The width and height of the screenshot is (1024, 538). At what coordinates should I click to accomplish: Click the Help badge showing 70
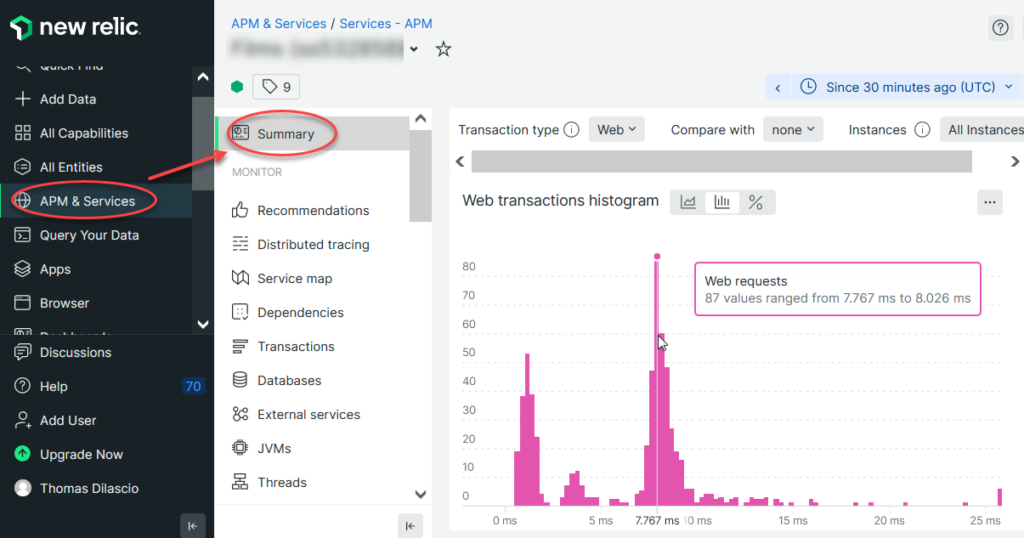(x=193, y=387)
